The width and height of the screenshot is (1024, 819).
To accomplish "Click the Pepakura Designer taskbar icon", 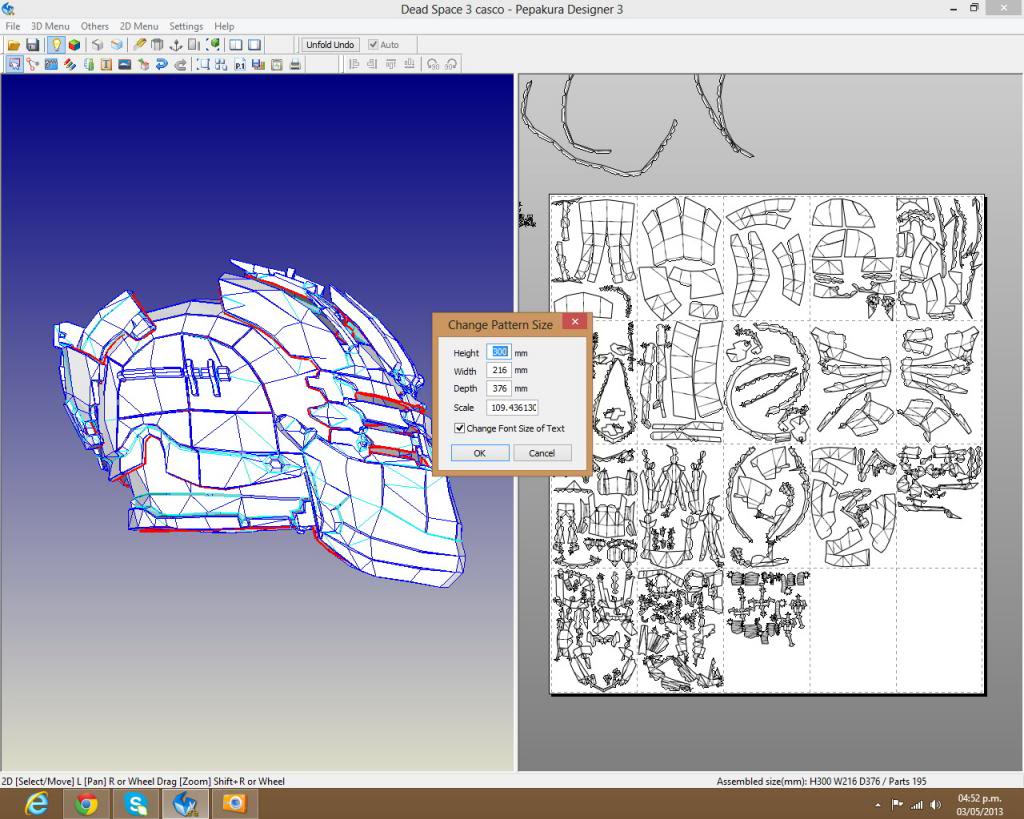I will [185, 803].
